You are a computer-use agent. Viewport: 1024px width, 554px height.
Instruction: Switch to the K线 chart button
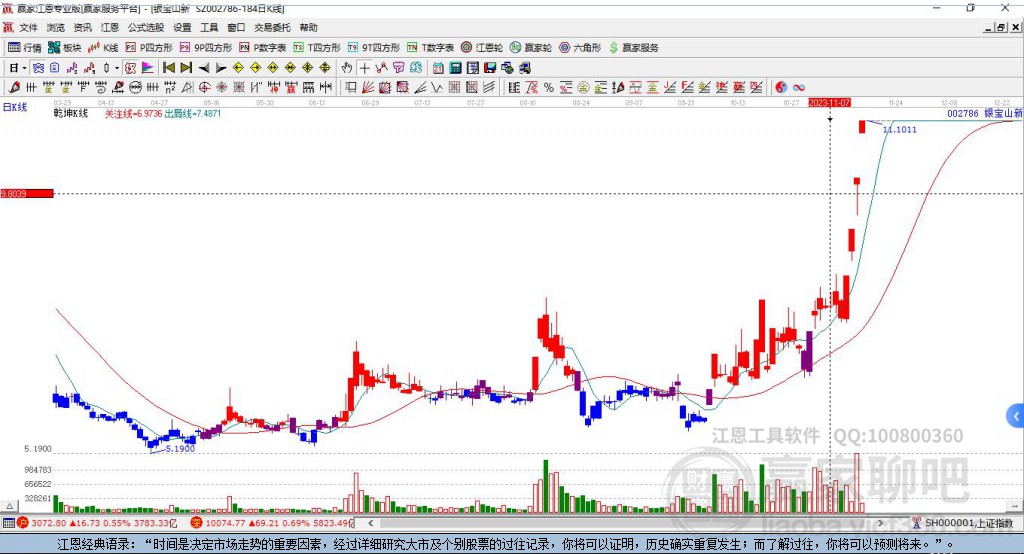tap(103, 48)
